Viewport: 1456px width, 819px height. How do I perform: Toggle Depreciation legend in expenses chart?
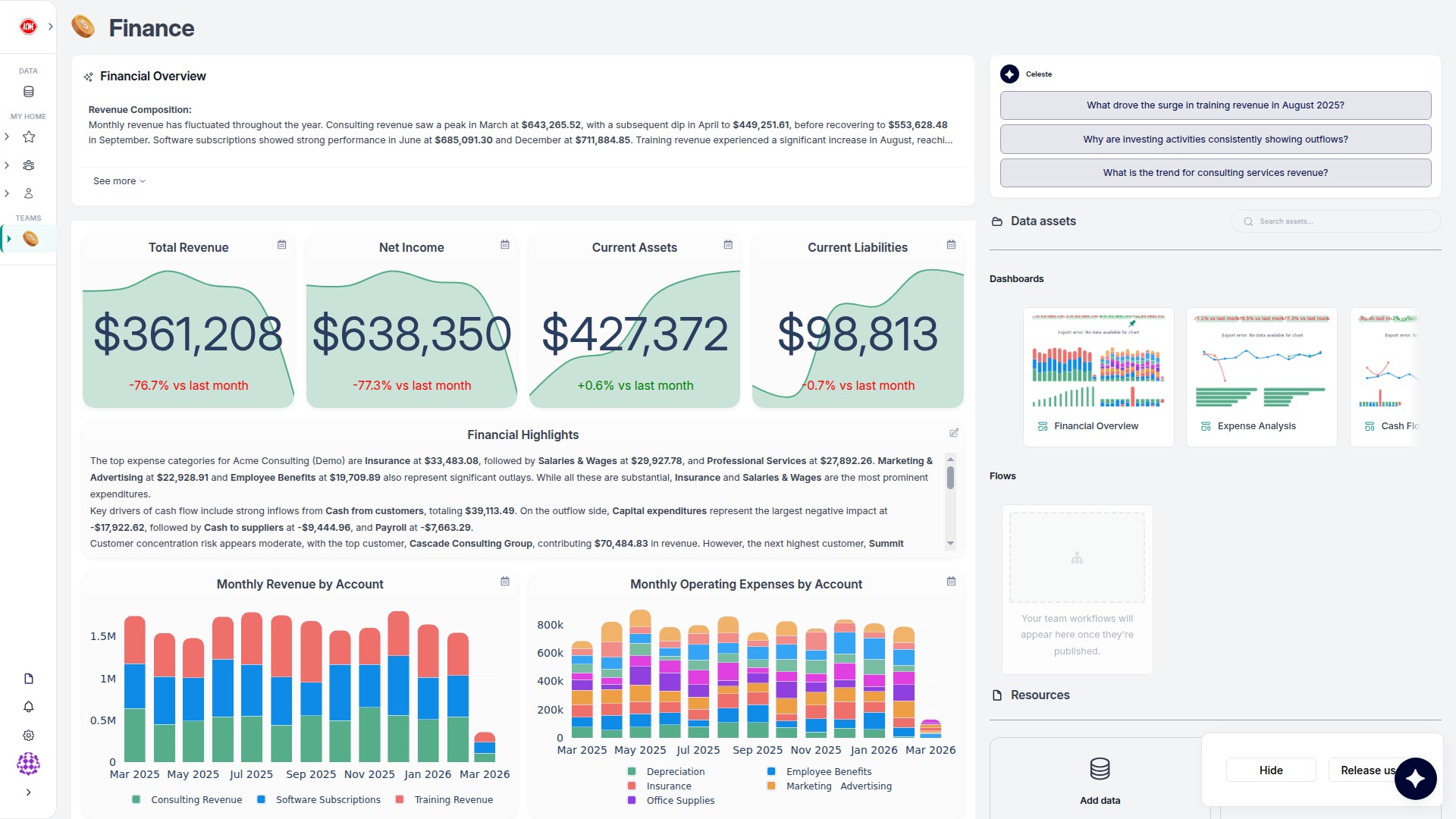pyautogui.click(x=675, y=772)
